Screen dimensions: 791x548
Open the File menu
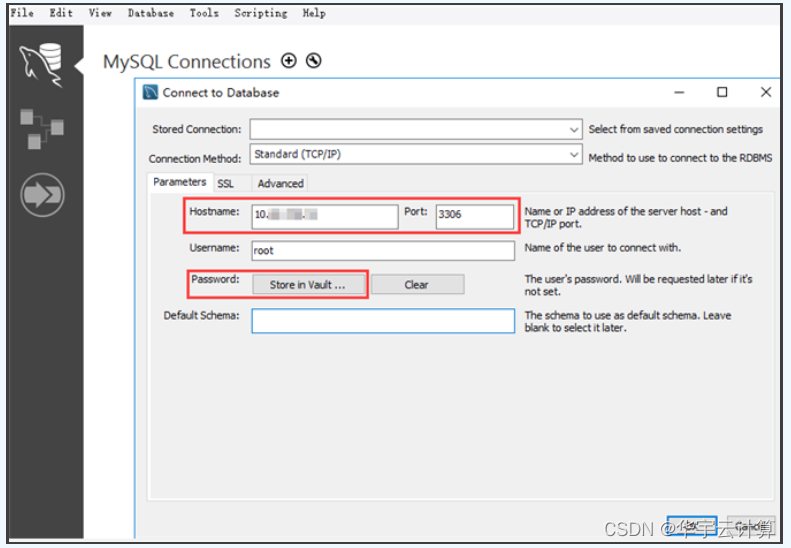(22, 13)
